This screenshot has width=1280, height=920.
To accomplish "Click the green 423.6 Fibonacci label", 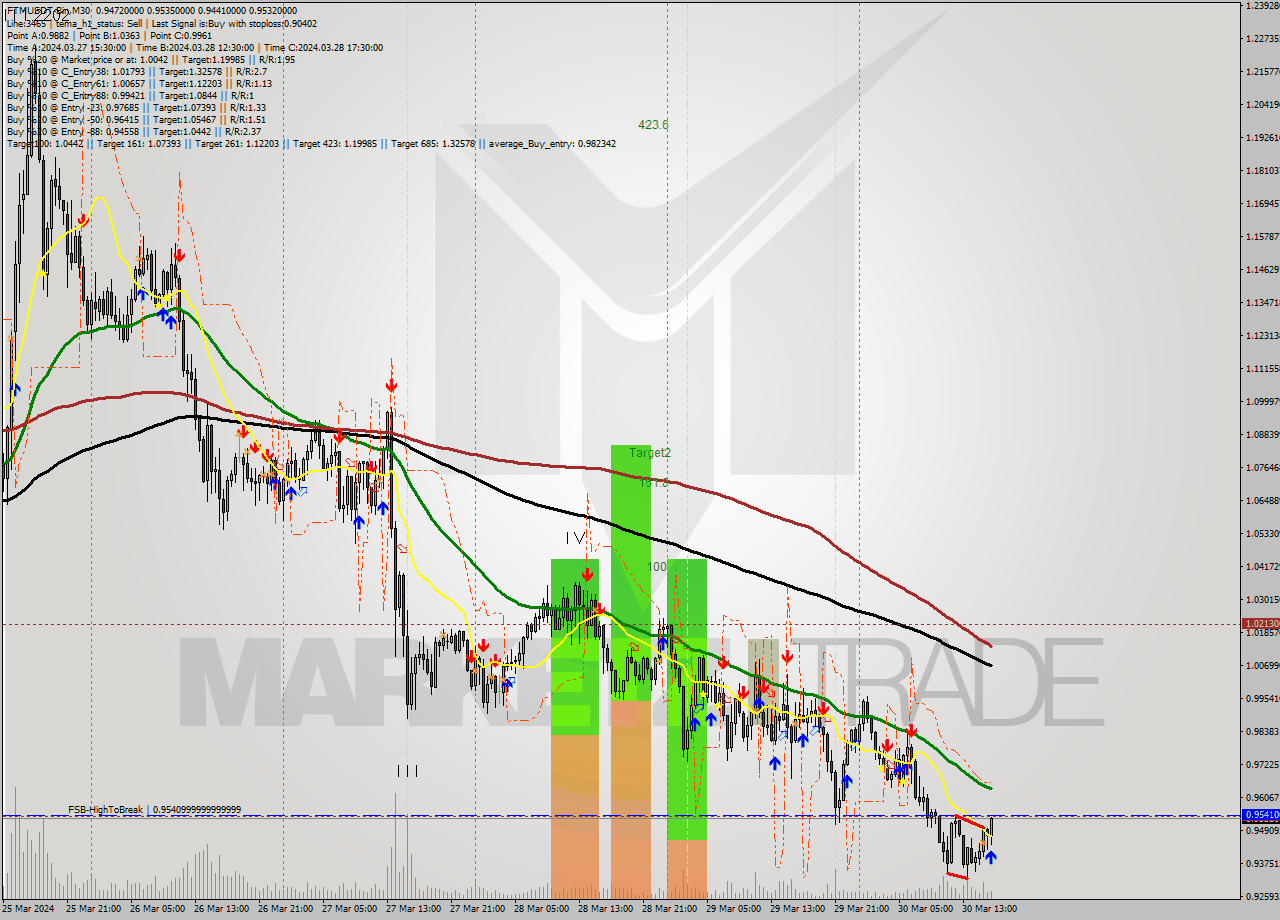I will 653,125.
